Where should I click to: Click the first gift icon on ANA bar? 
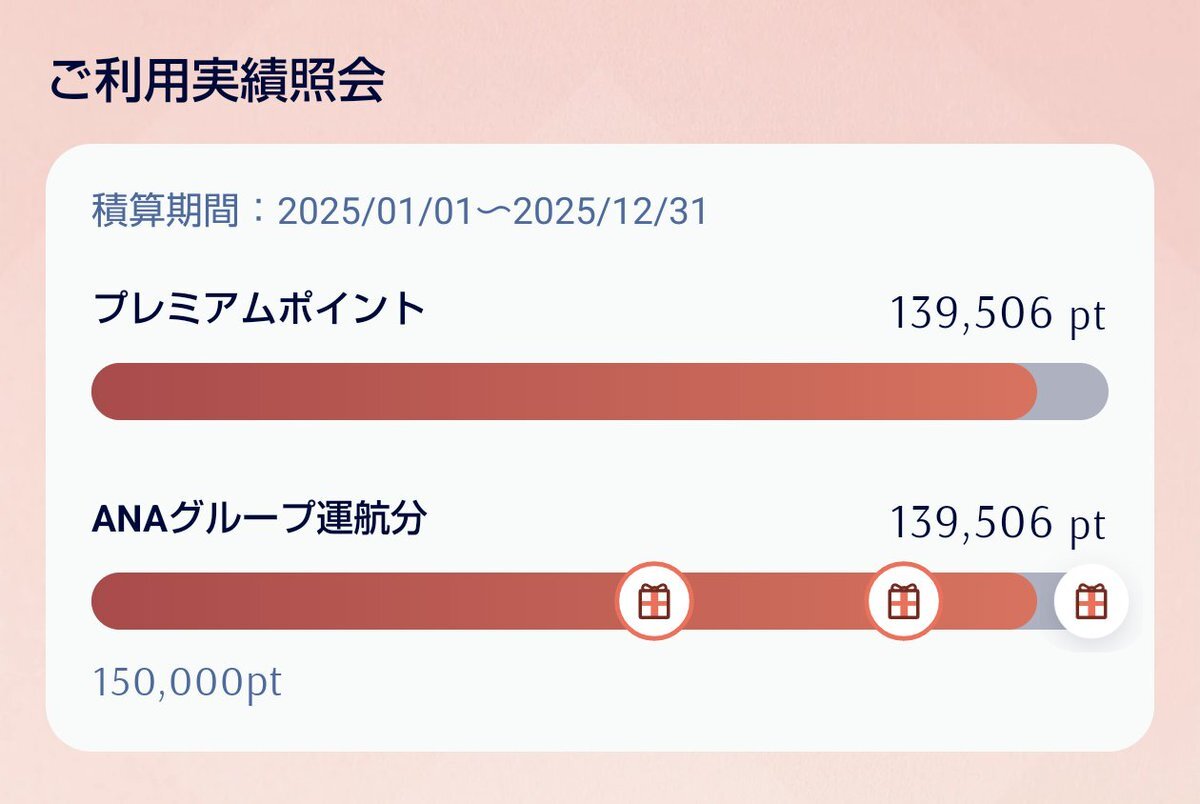[654, 601]
